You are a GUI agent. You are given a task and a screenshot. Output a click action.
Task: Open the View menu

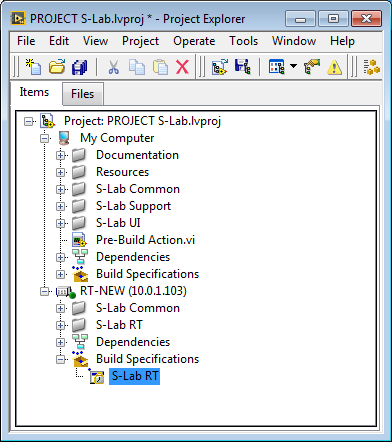pos(95,41)
